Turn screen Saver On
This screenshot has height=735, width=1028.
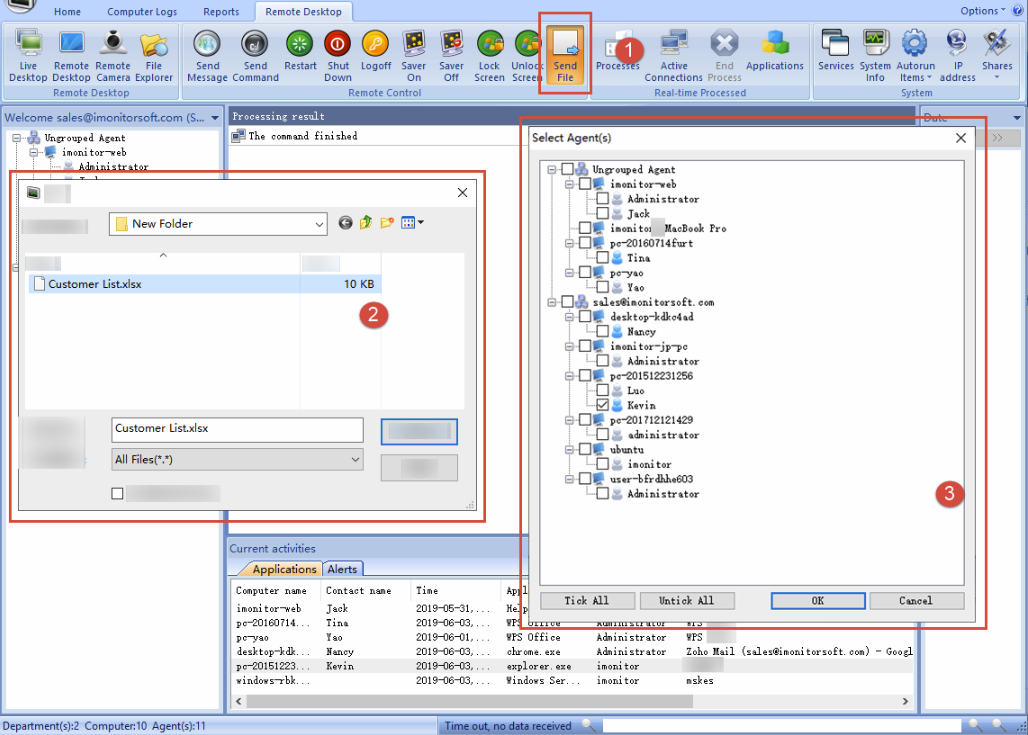(414, 56)
